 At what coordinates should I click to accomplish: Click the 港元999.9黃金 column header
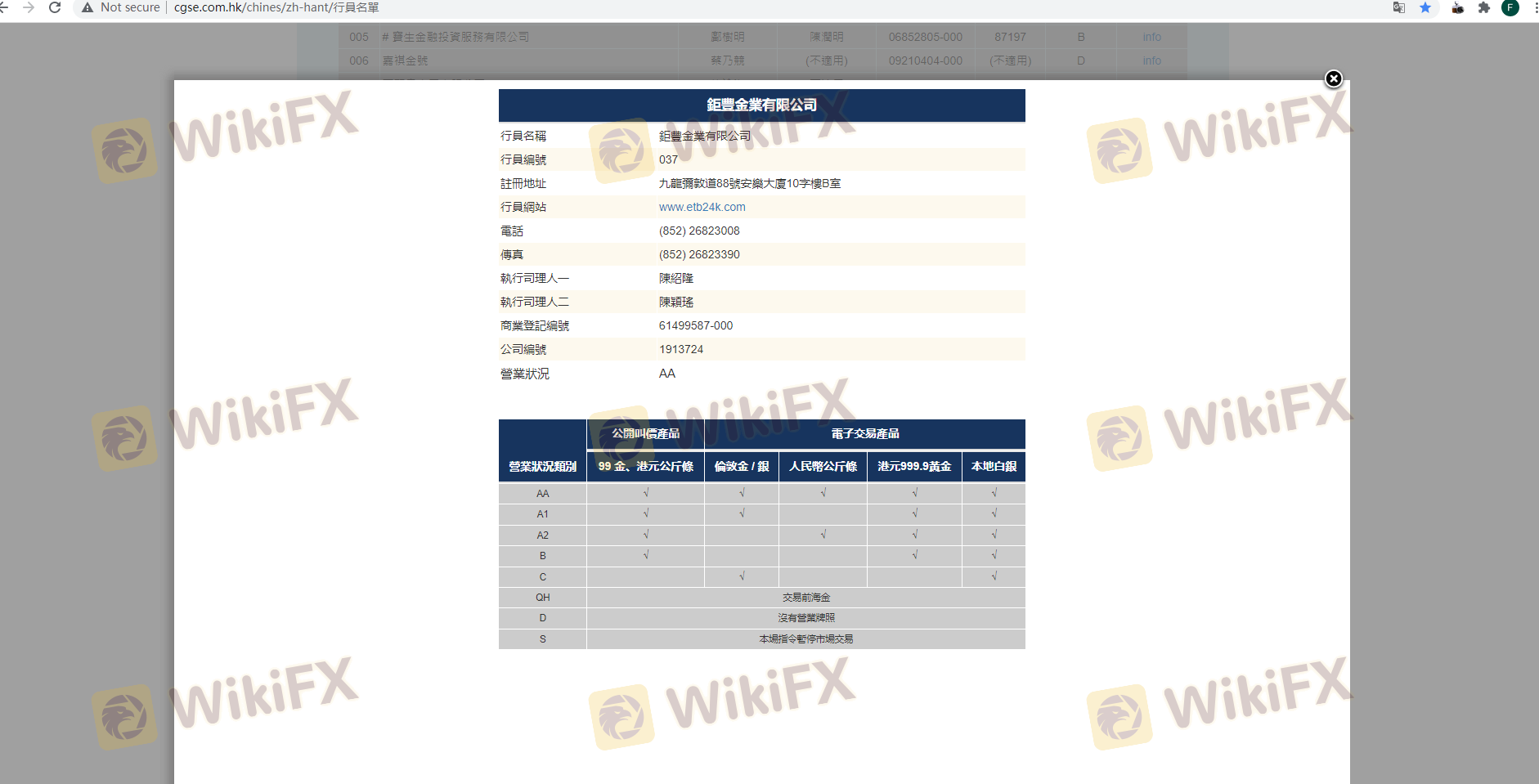tap(914, 466)
